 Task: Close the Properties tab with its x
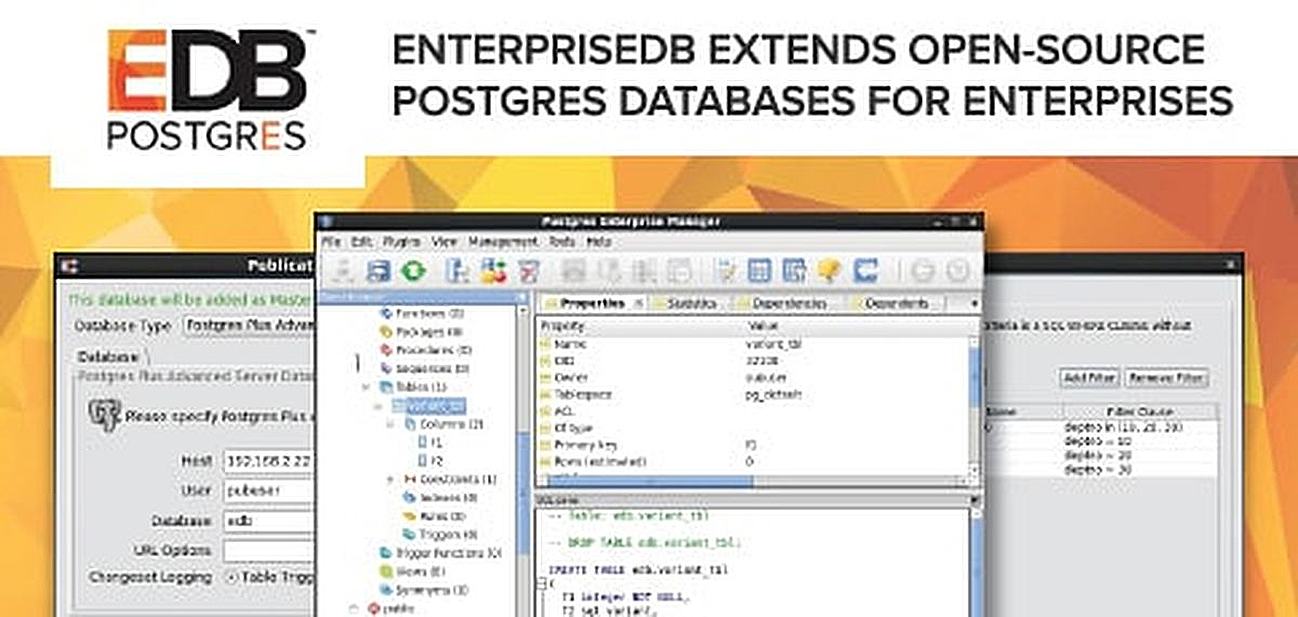(638, 303)
